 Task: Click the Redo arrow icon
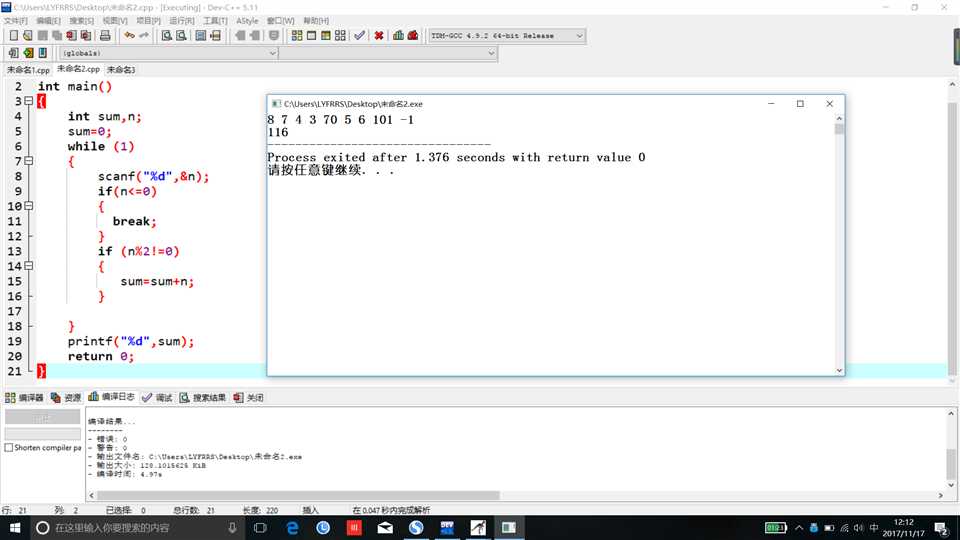pos(144,36)
